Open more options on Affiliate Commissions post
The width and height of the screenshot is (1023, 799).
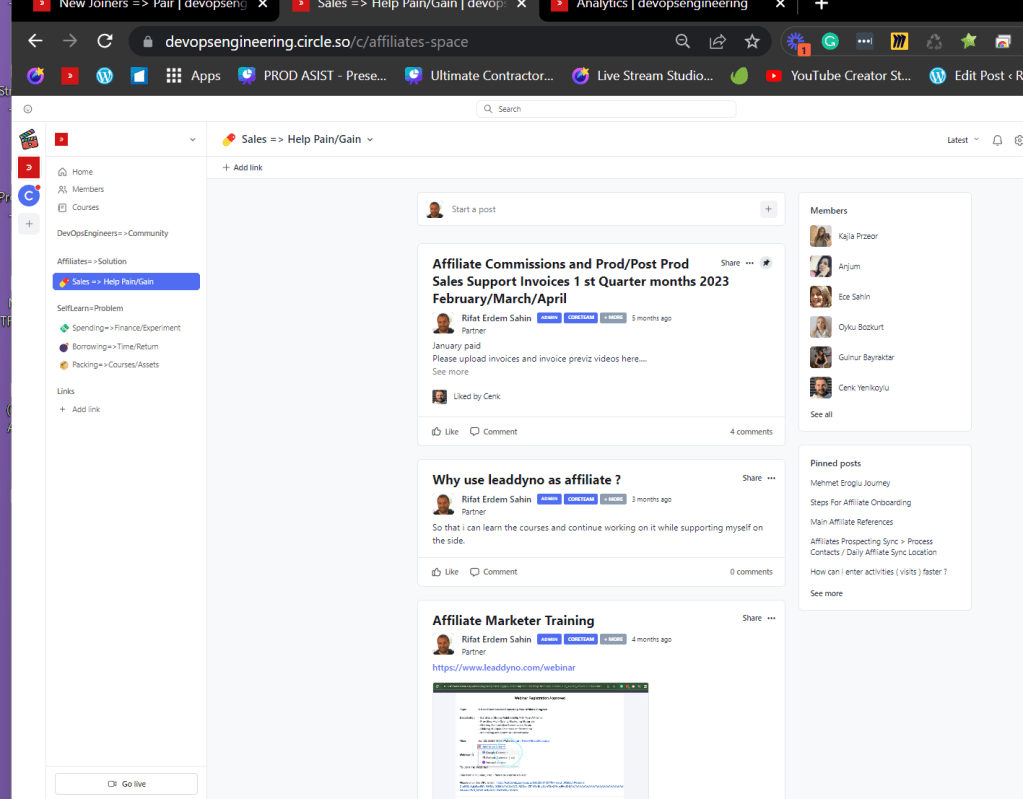pyautogui.click(x=750, y=263)
